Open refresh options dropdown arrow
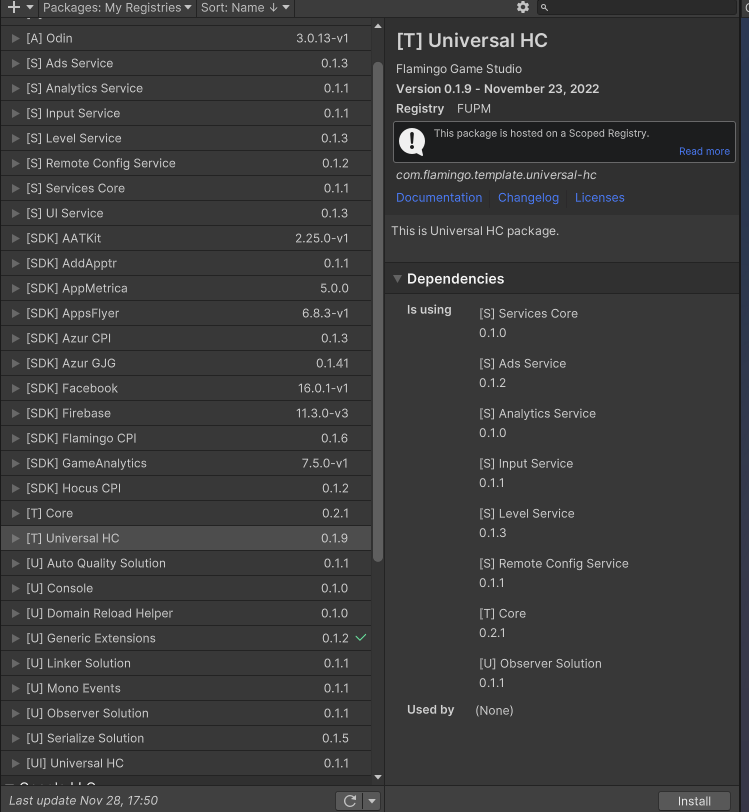The image size is (749, 812). pos(372,801)
